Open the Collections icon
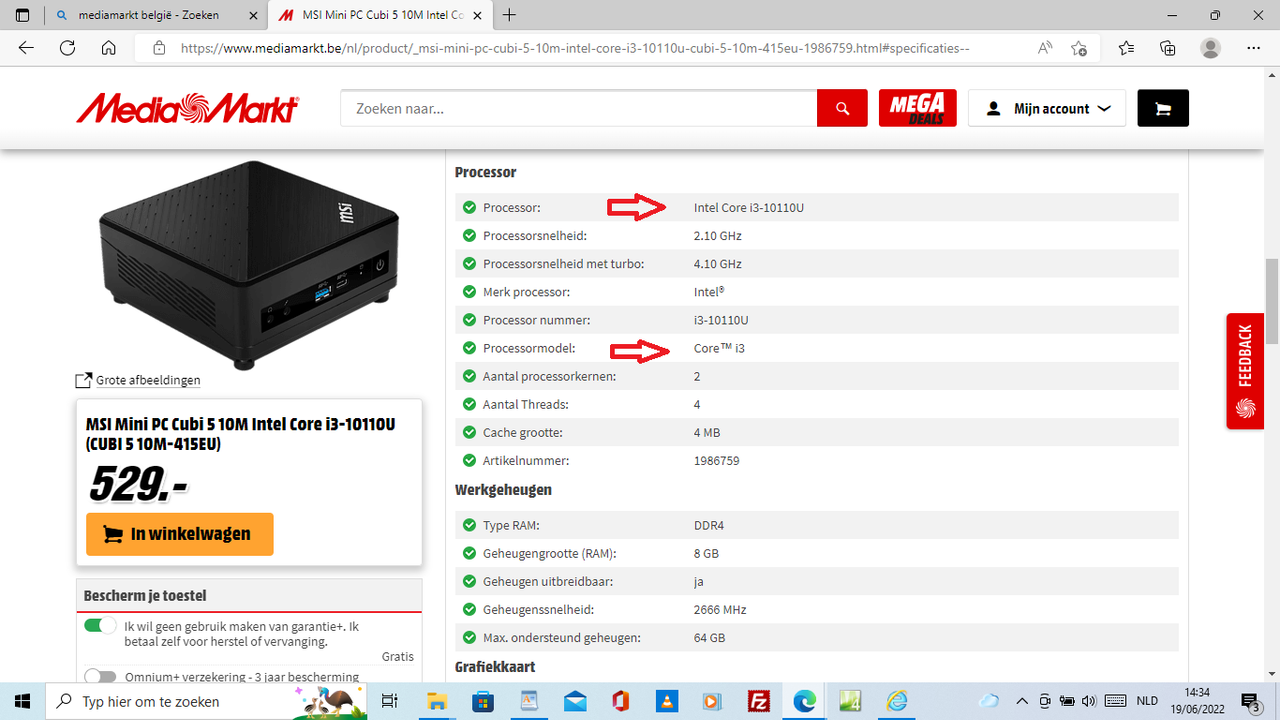The width and height of the screenshot is (1280, 720). point(1168,48)
